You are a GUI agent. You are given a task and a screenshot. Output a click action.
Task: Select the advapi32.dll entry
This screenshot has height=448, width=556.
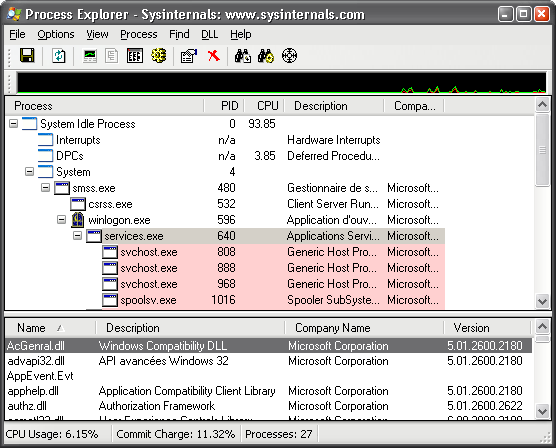(269, 361)
